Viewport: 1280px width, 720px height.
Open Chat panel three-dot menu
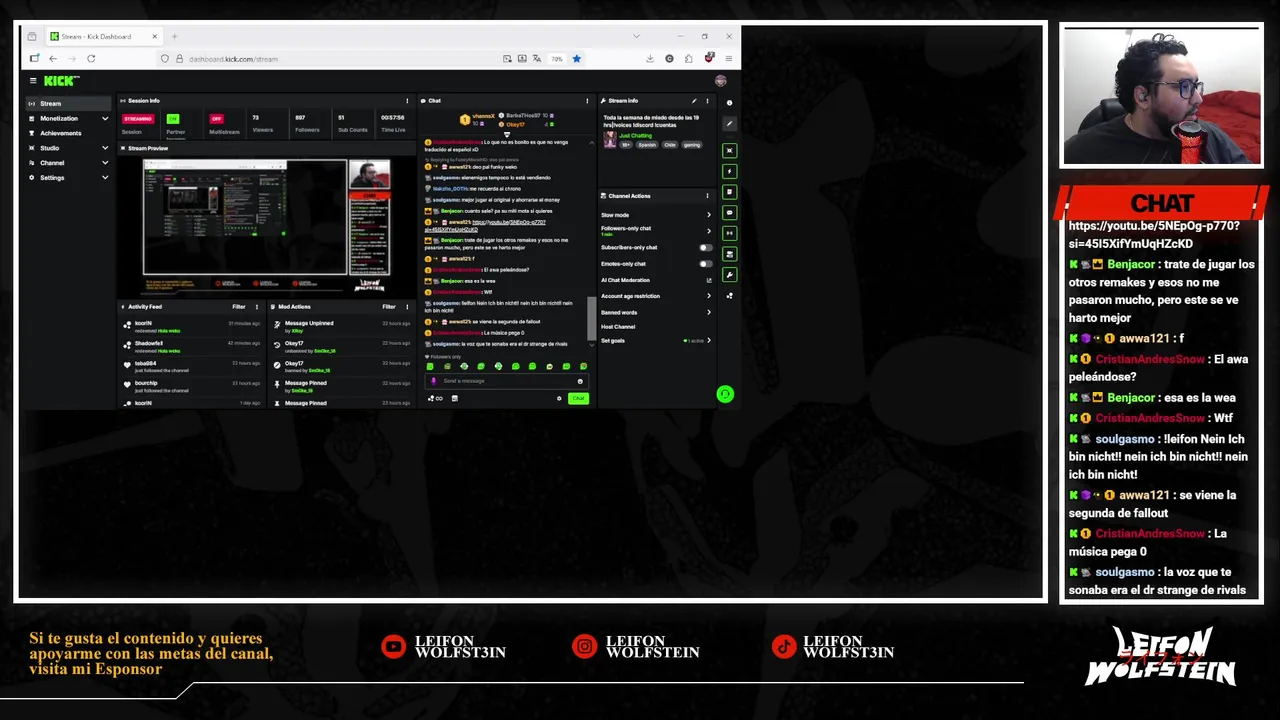(x=587, y=101)
